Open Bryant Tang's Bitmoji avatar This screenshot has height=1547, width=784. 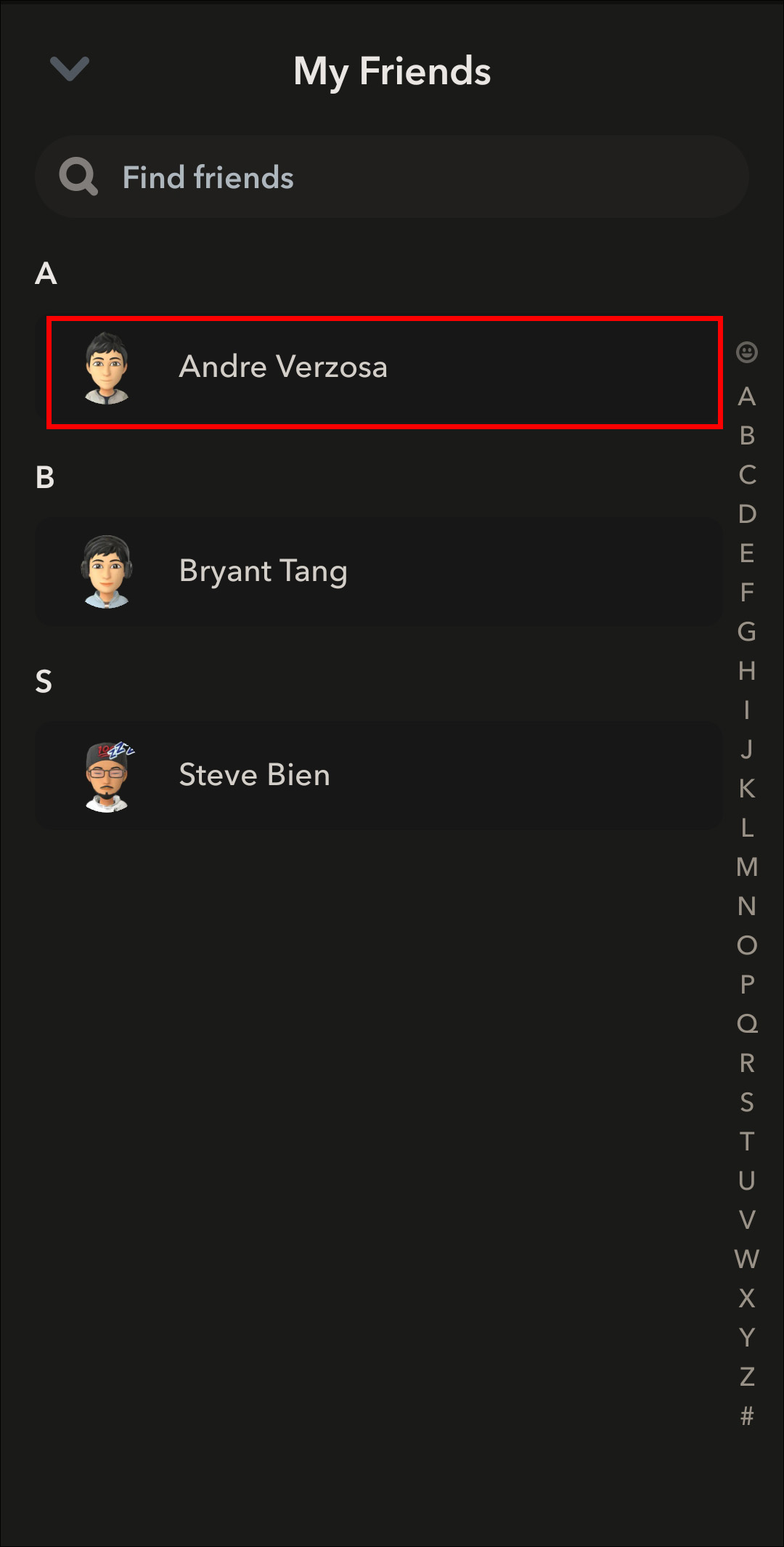coord(107,572)
